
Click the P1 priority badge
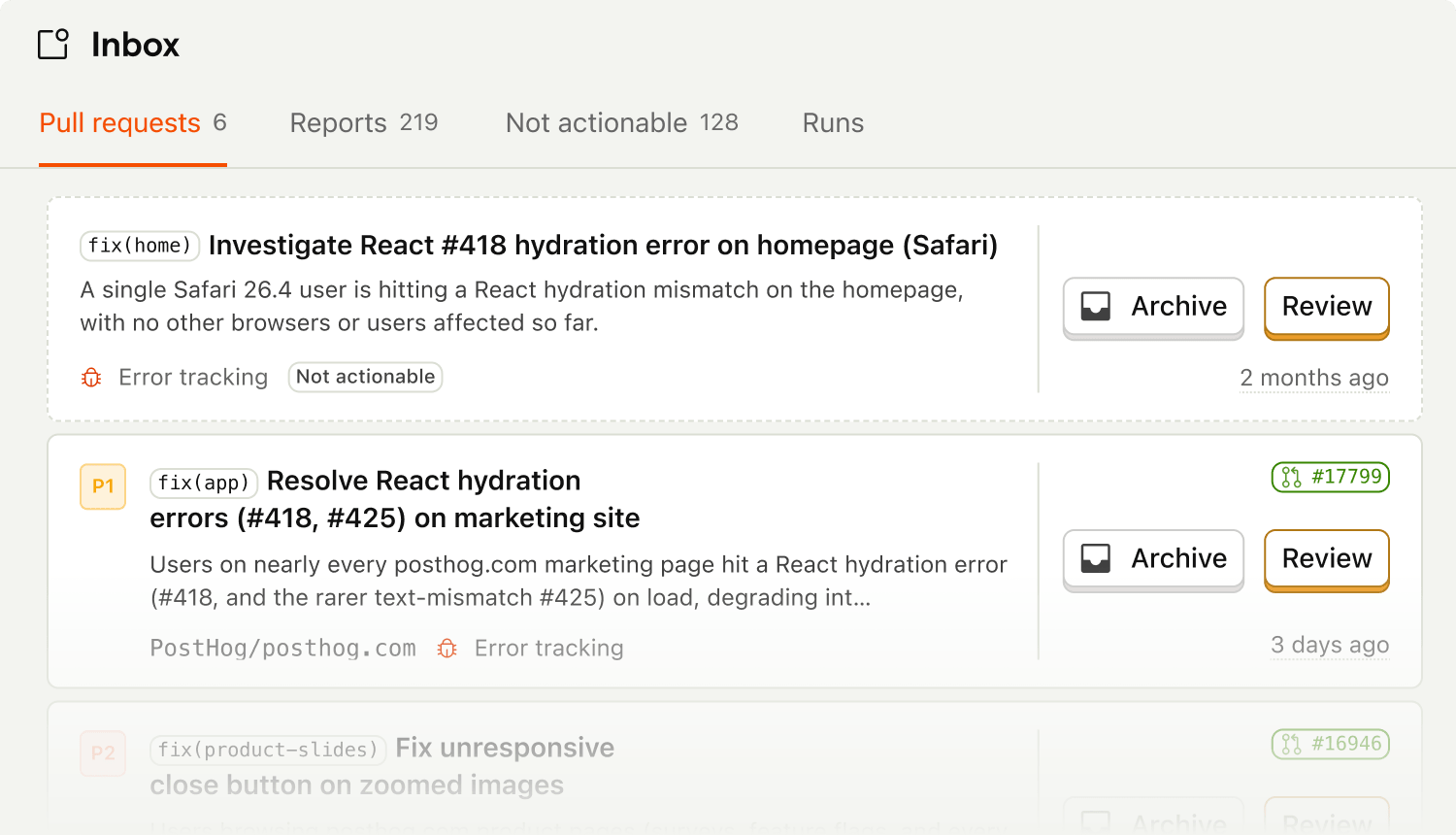click(103, 486)
